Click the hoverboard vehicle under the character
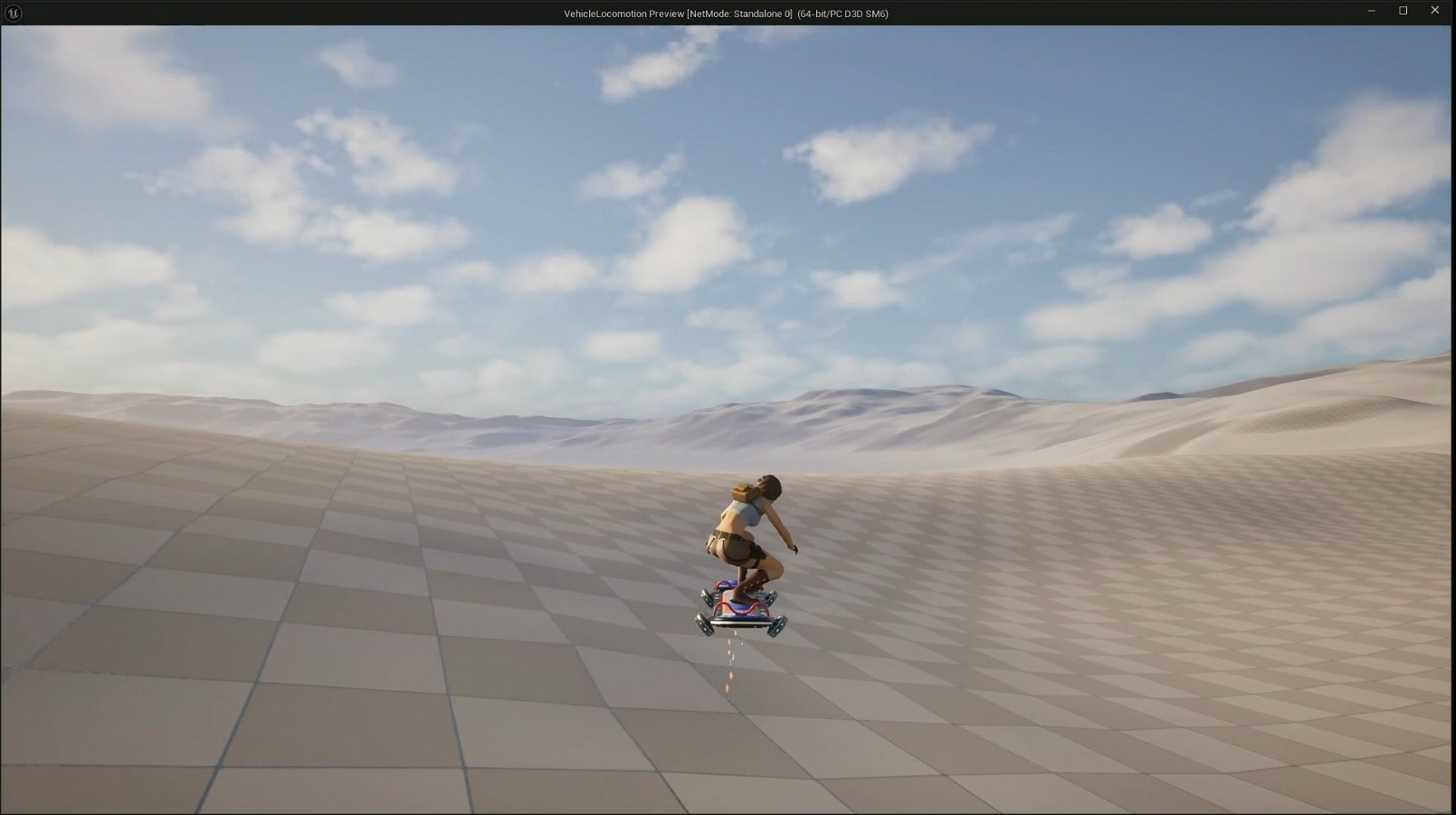1456x815 pixels. click(741, 611)
